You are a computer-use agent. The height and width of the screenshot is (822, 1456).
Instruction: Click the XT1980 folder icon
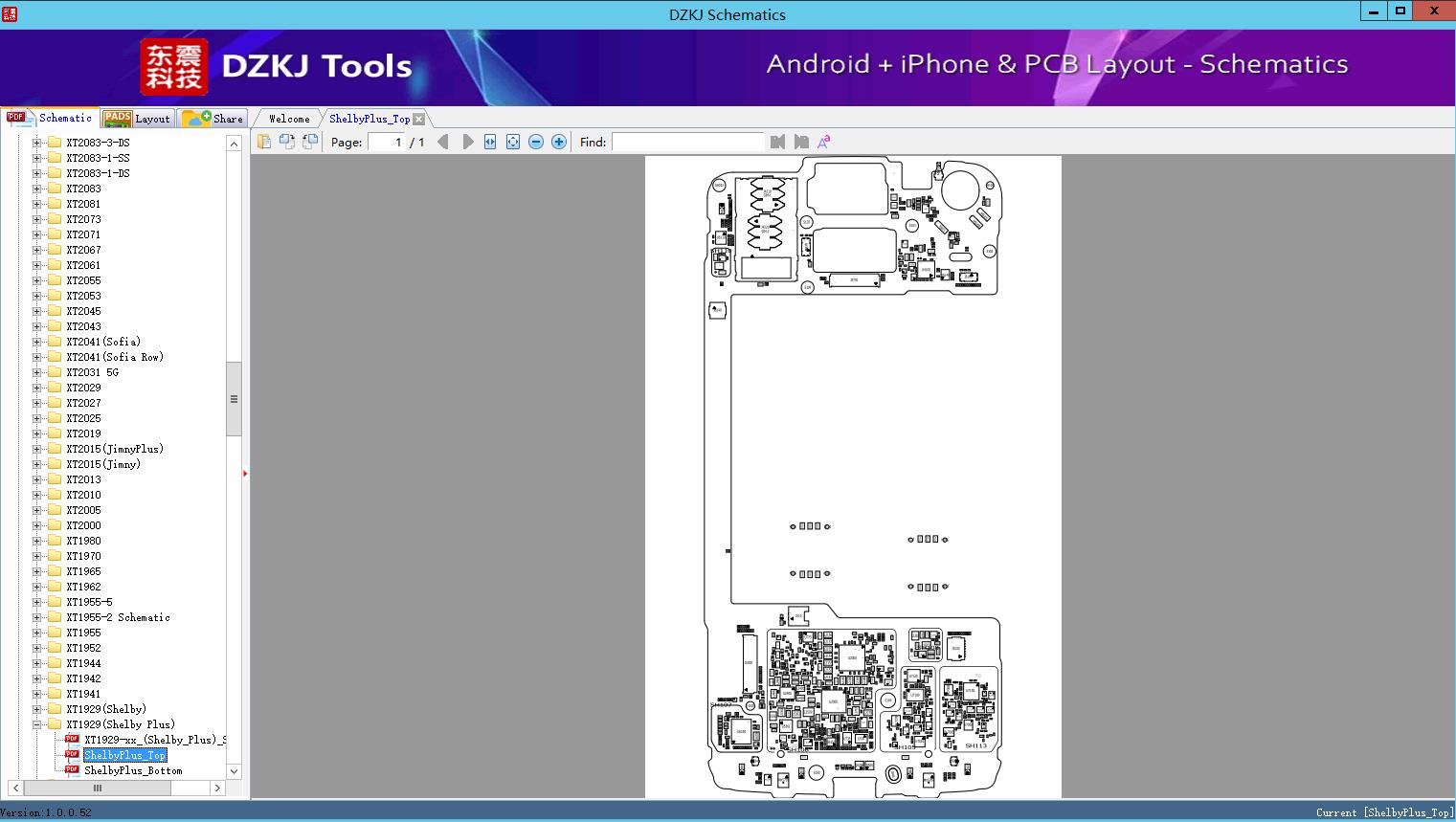point(55,541)
